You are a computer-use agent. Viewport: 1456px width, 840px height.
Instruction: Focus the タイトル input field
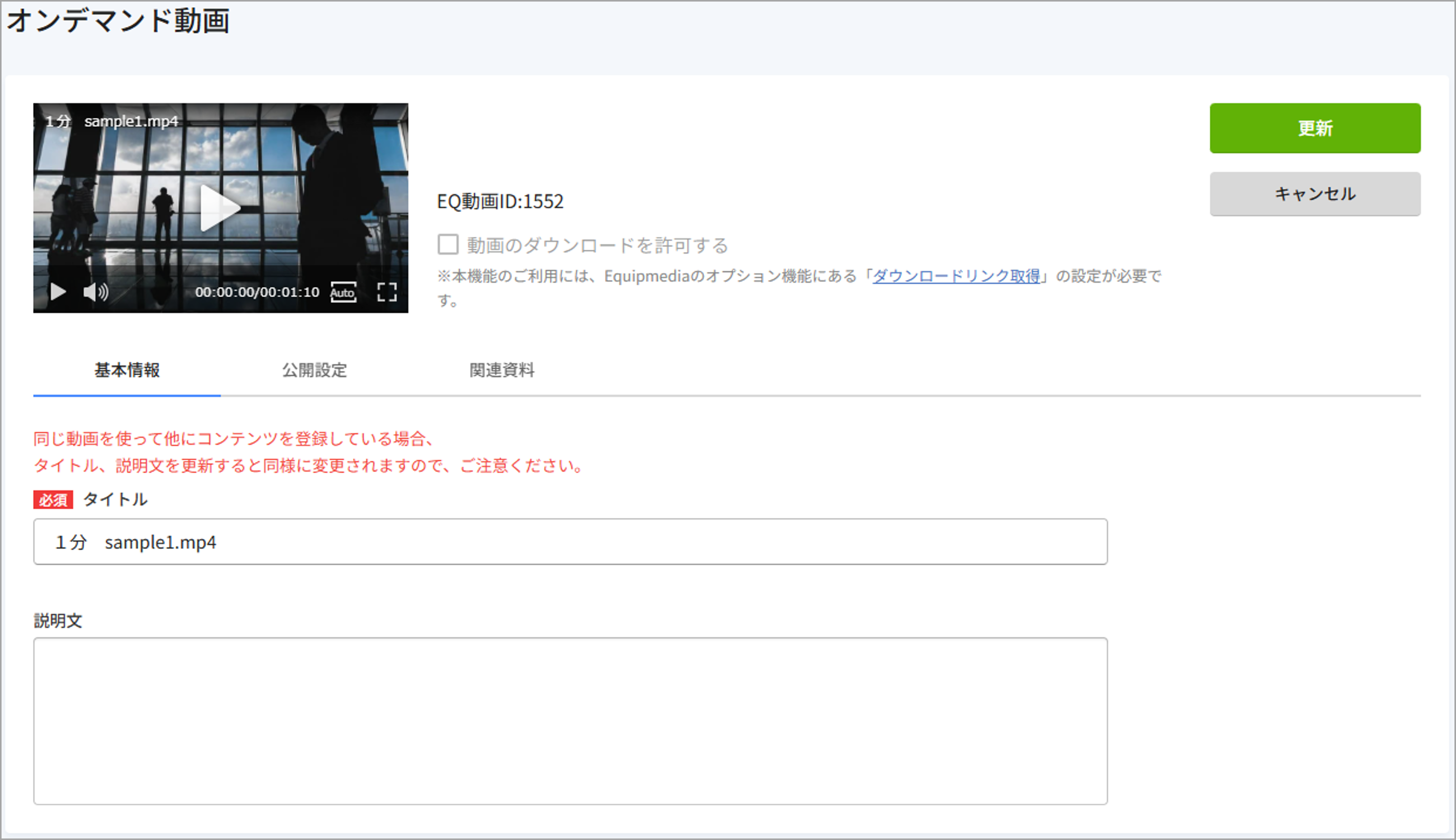570,542
